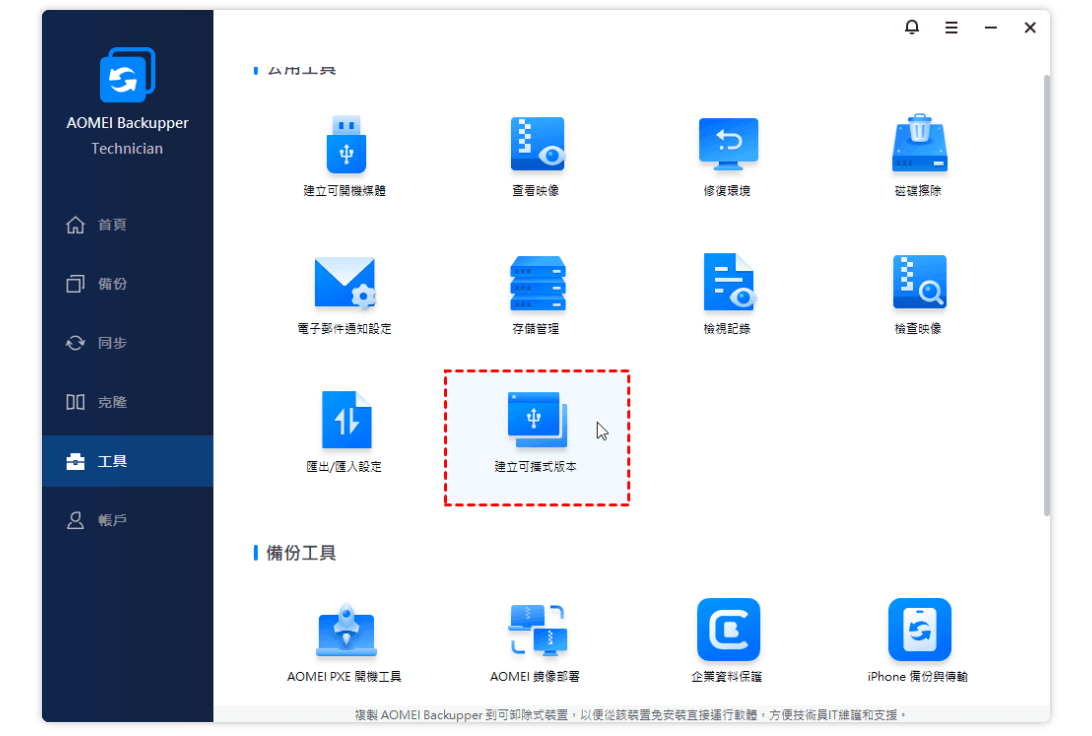Go to the 首頁 home page
This screenshot has width=1092, height=736.
127,225
